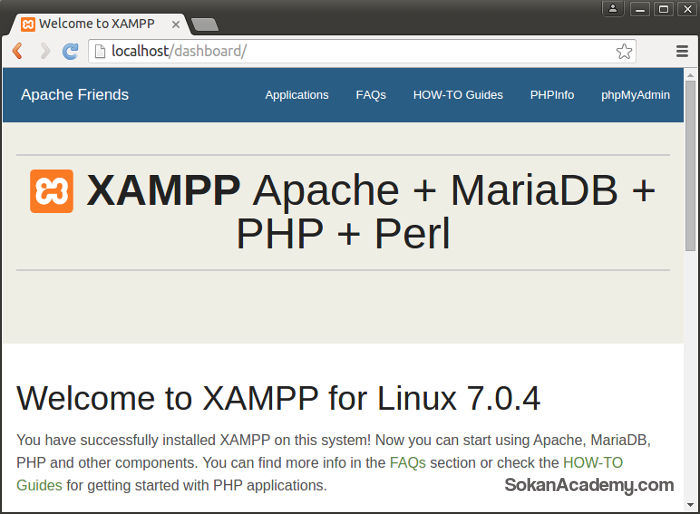Open the FAQs nav item
700x514 pixels.
click(371, 95)
